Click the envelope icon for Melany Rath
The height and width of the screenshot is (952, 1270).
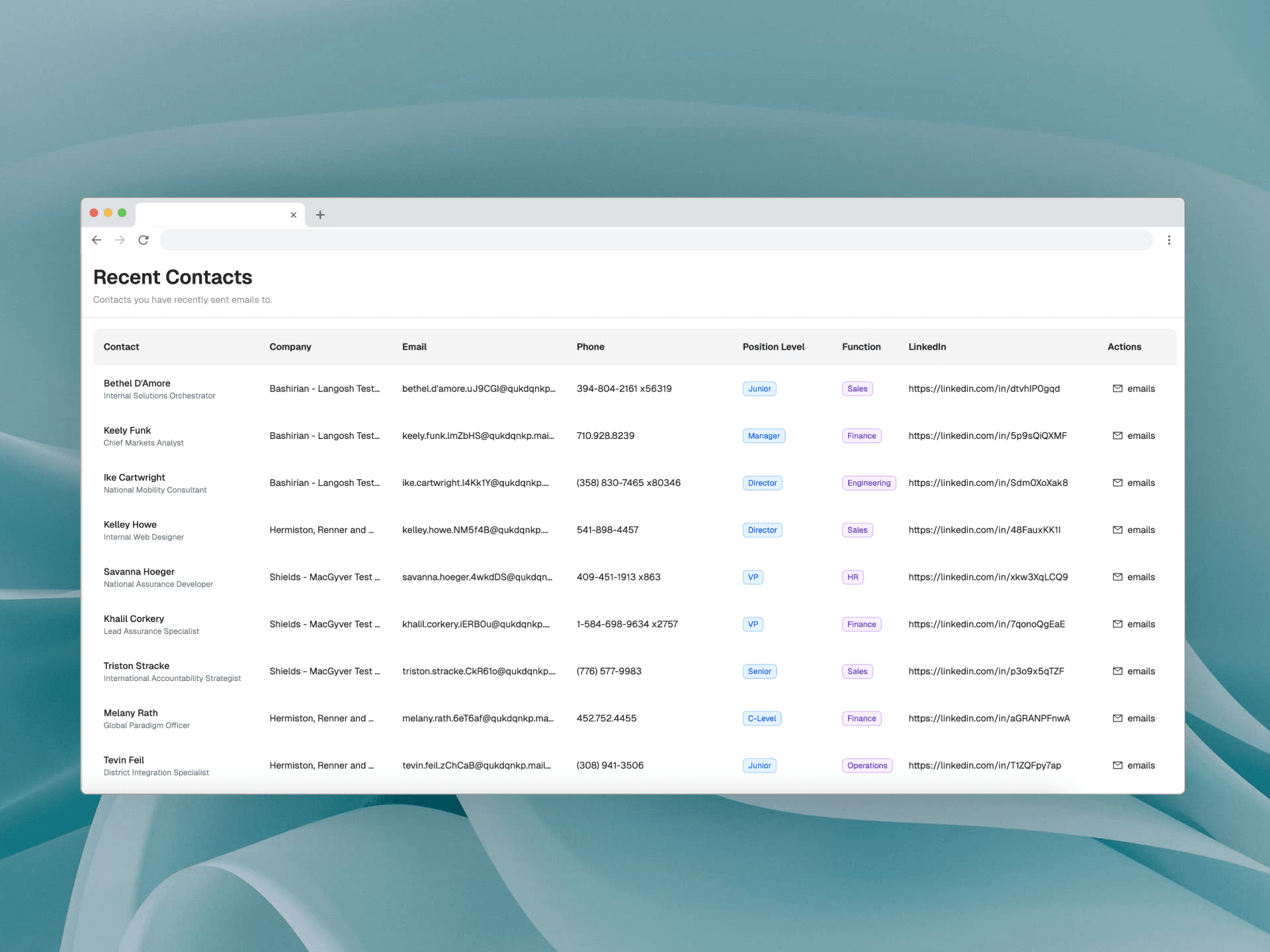[x=1117, y=718]
